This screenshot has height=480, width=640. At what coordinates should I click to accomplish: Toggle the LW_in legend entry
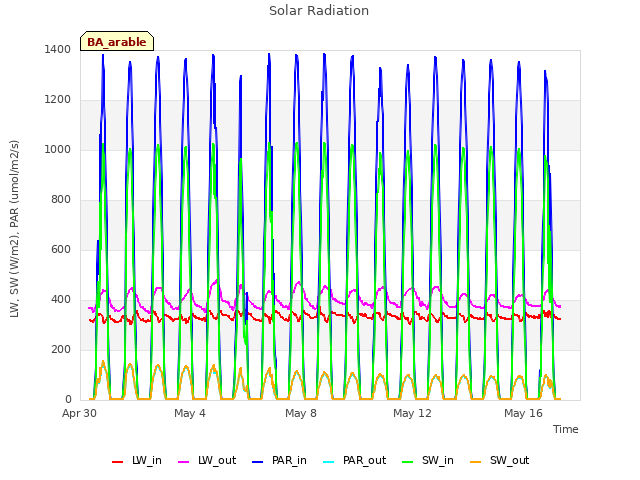point(137,460)
